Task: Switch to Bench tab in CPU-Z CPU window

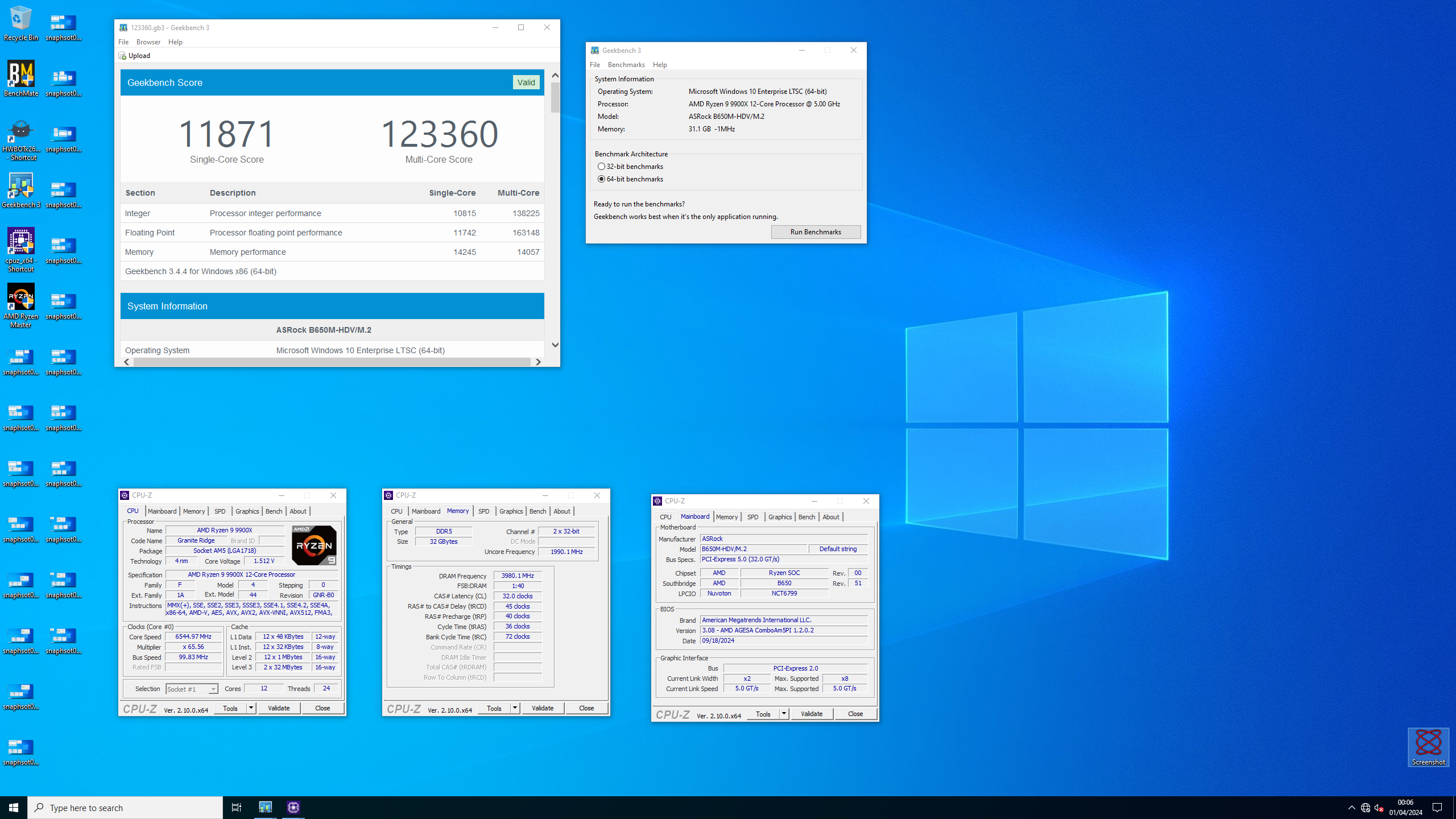Action: point(274,511)
